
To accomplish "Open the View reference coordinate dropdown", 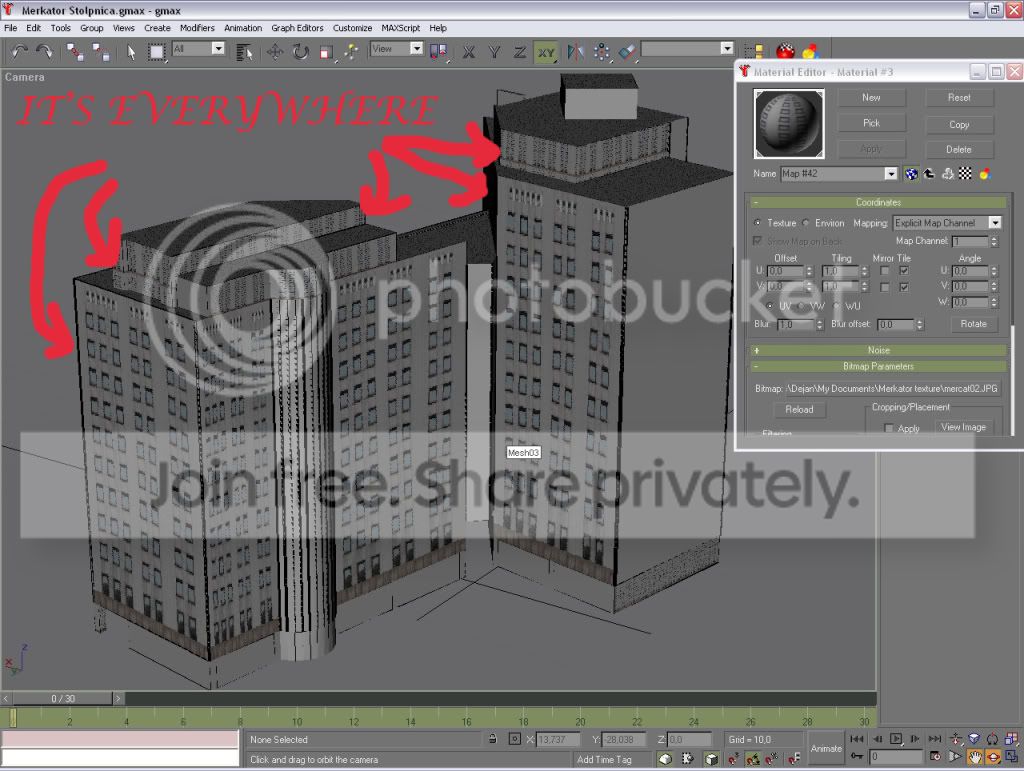I will (396, 49).
